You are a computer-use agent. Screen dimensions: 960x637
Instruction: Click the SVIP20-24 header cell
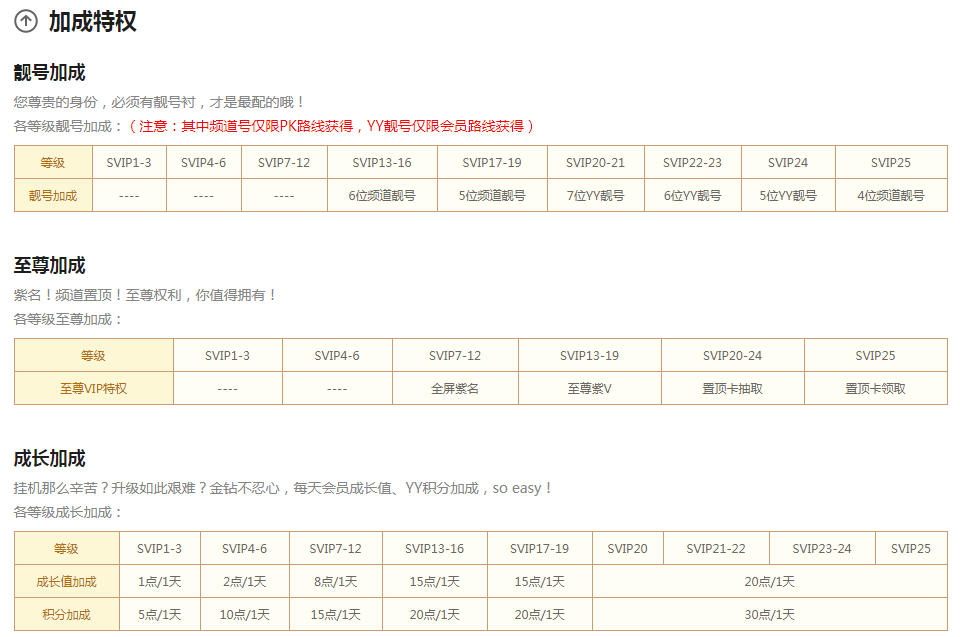[x=732, y=355]
